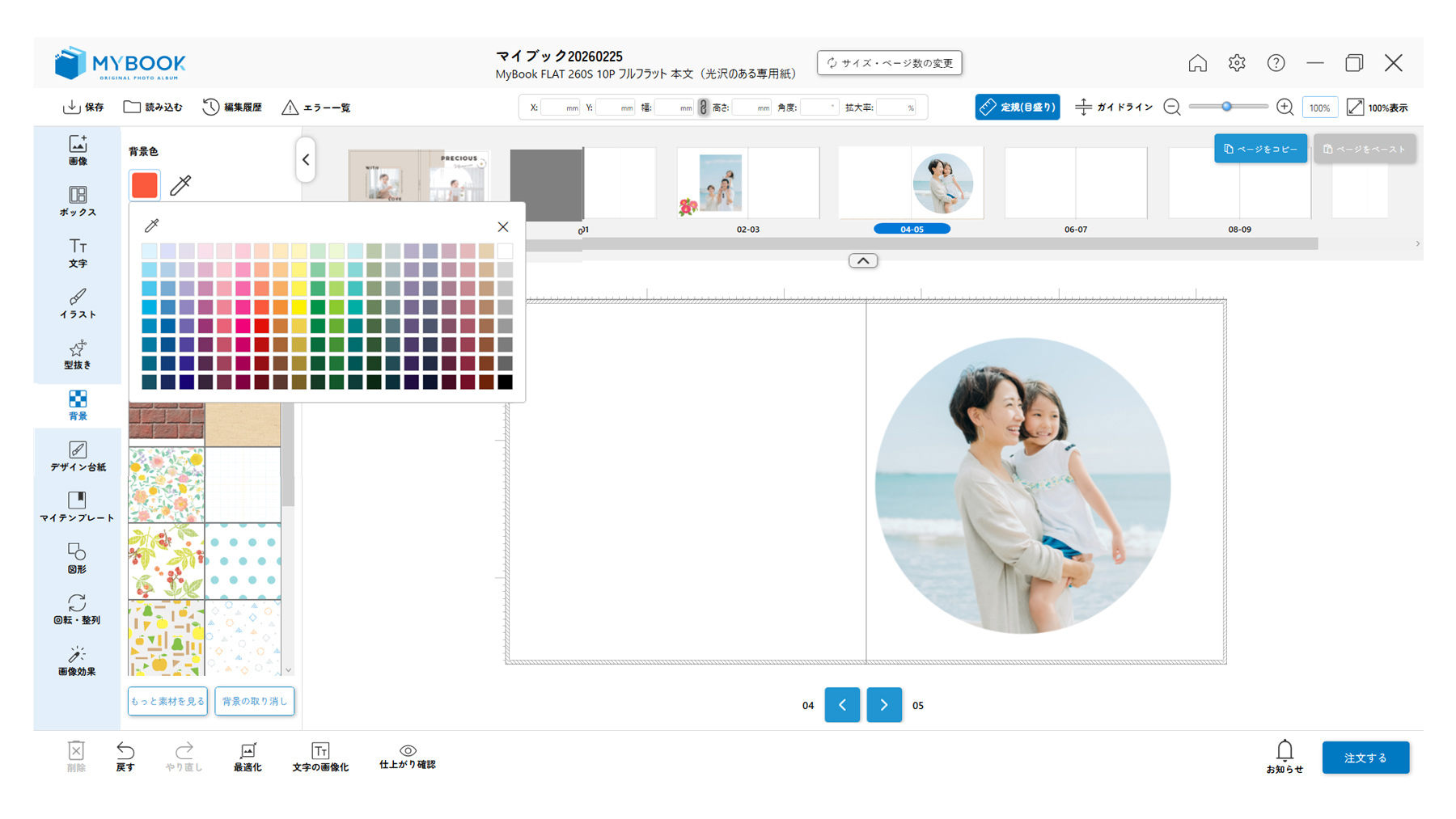1456x819 pixels.
Task: Go to next page spread arrow
Action: point(884,705)
